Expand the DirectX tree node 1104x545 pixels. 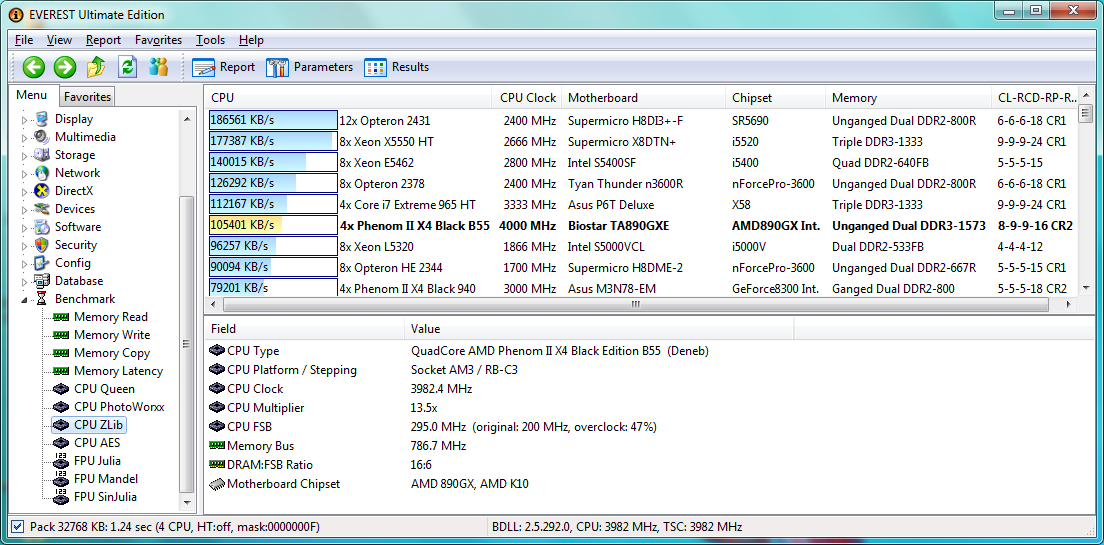[x=25, y=192]
